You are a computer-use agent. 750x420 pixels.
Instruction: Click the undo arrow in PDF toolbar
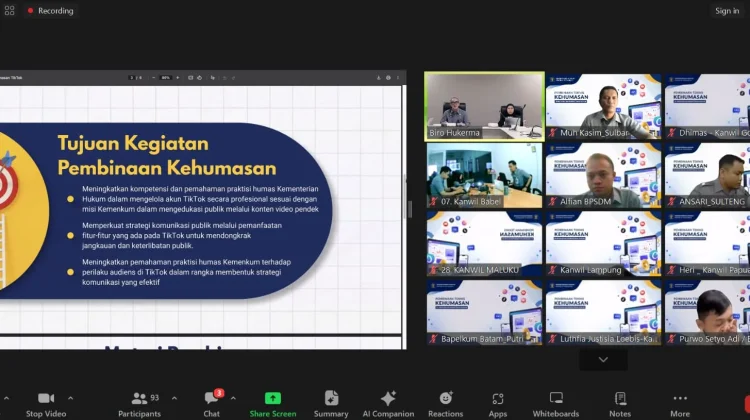(224, 77)
